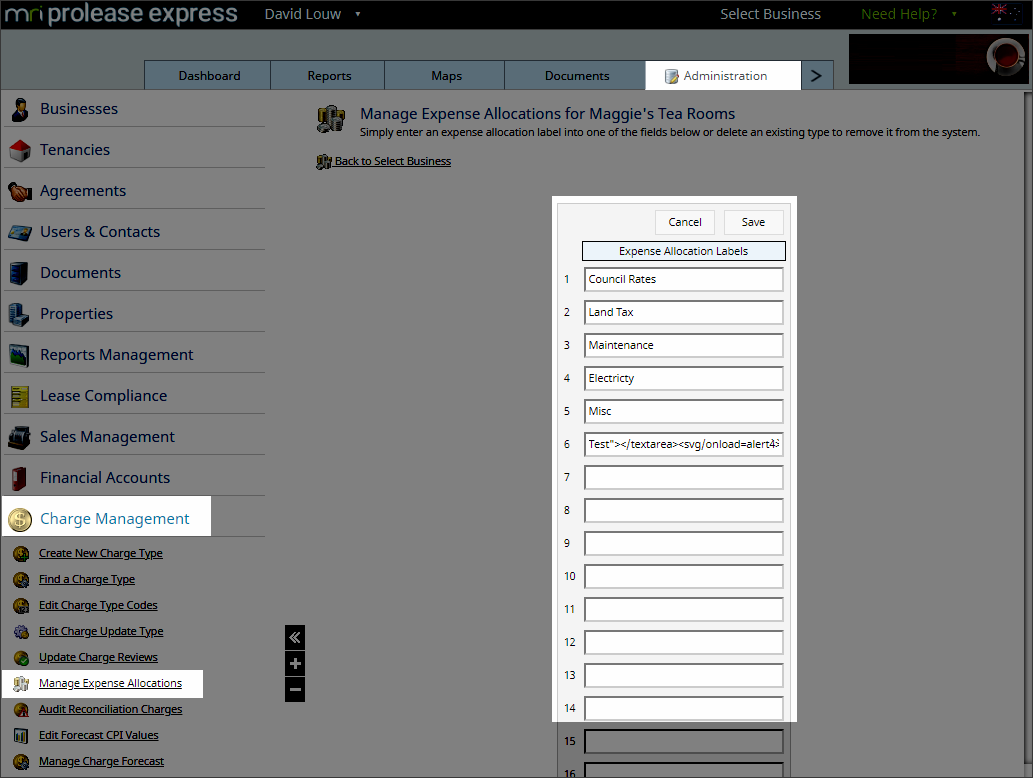
Task: Click the Financial Accounts book icon
Action: (19, 479)
